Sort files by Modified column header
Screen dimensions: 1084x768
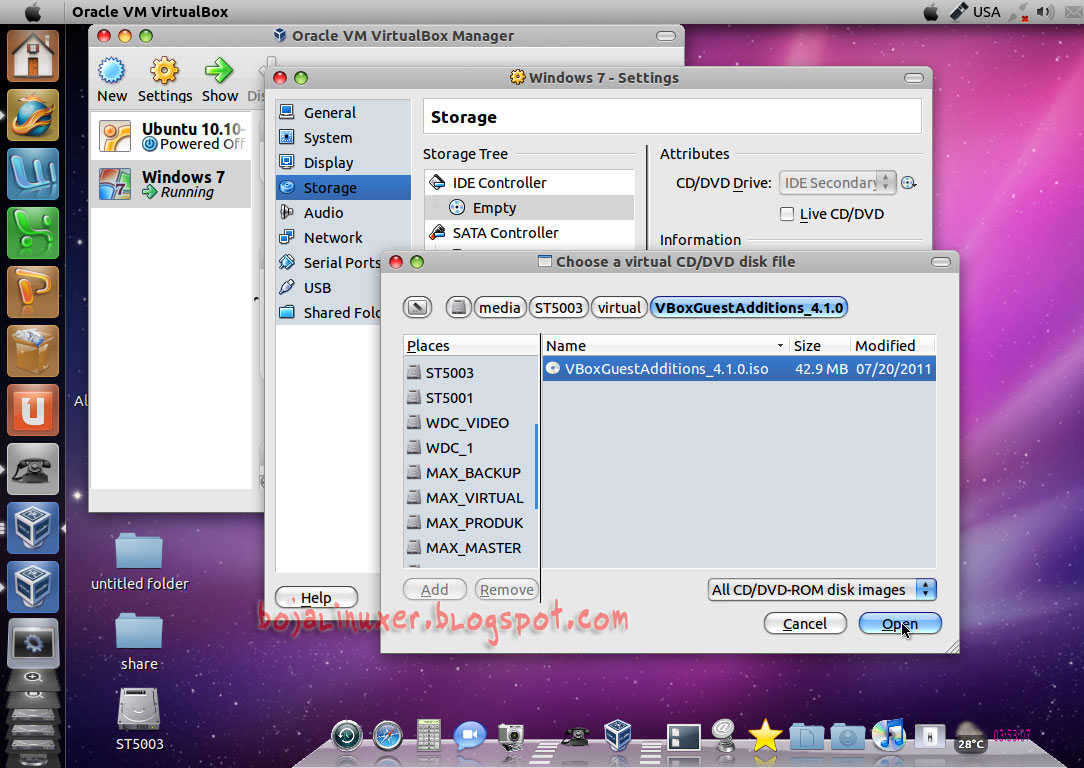click(893, 345)
